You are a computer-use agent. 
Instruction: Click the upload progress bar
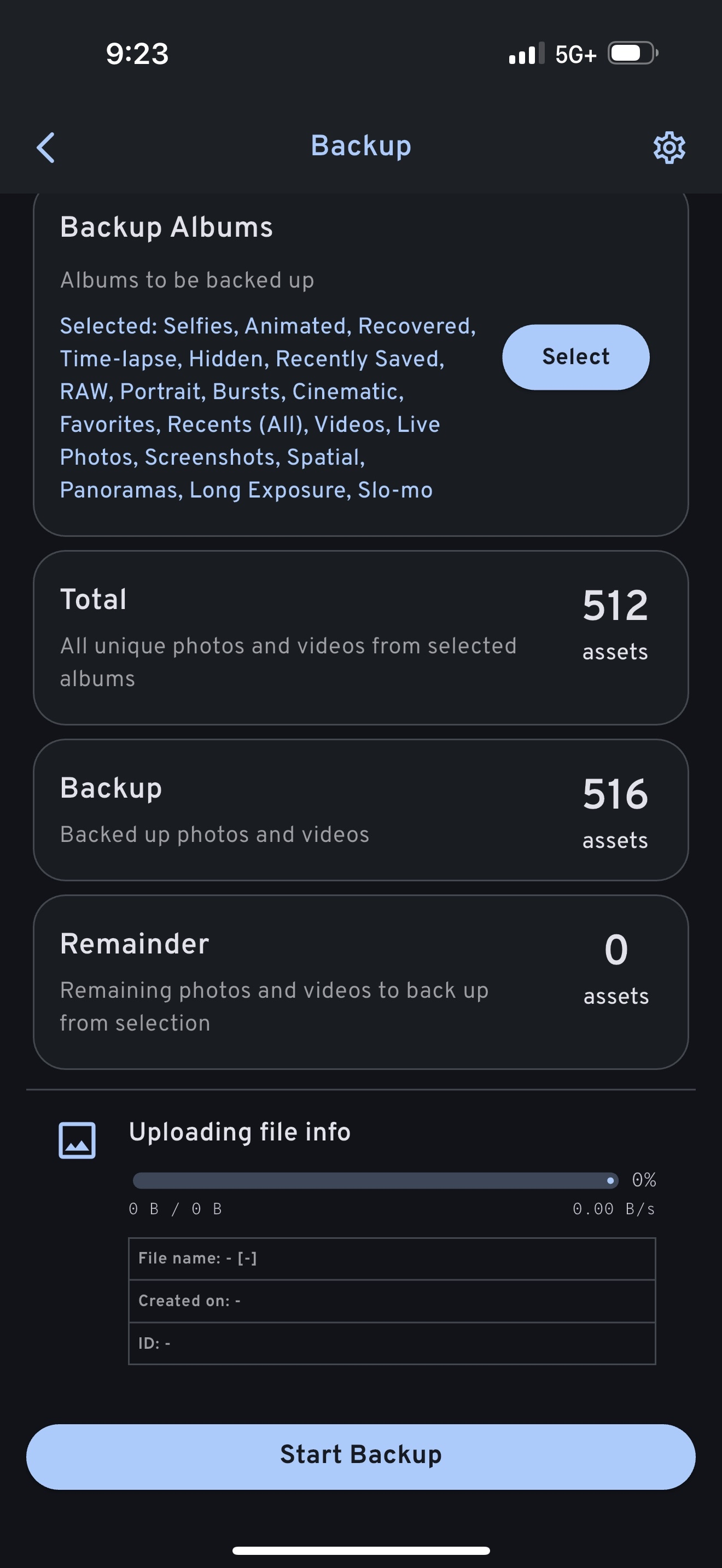pyautogui.click(x=375, y=1180)
